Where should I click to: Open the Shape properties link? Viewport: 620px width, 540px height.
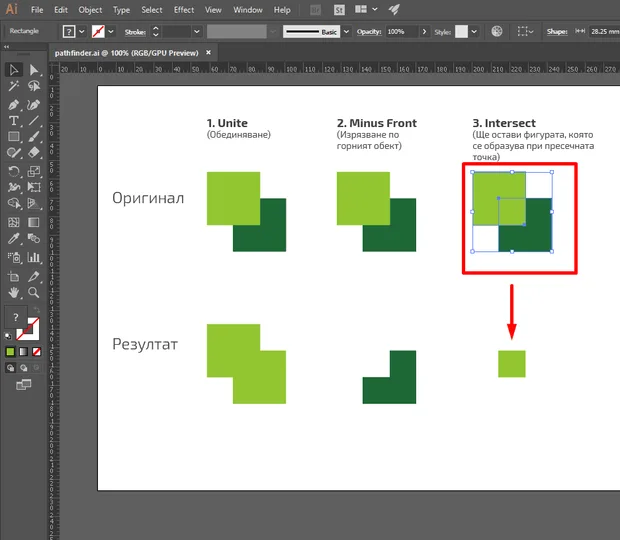(x=557, y=31)
